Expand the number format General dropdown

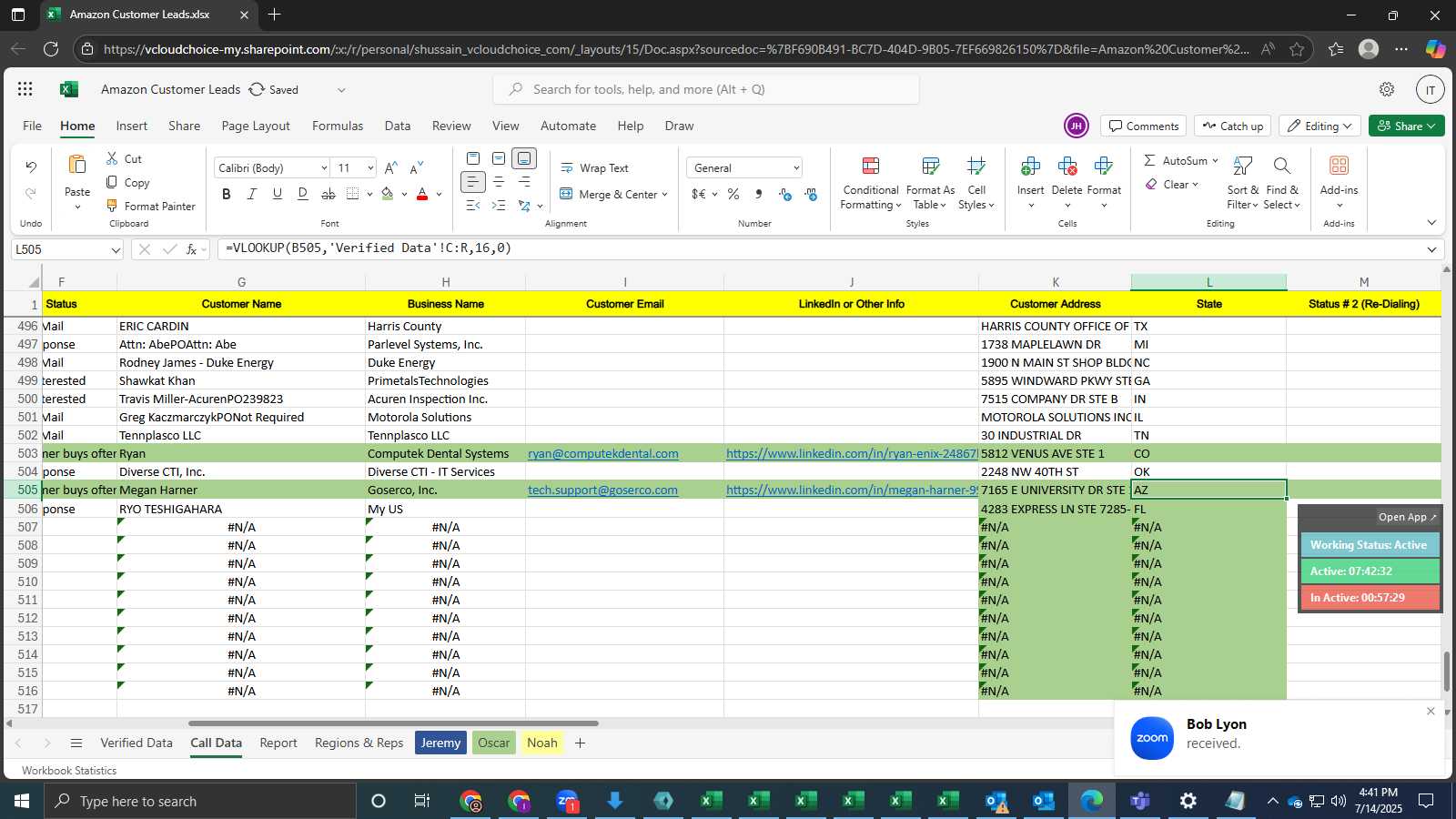click(x=796, y=167)
